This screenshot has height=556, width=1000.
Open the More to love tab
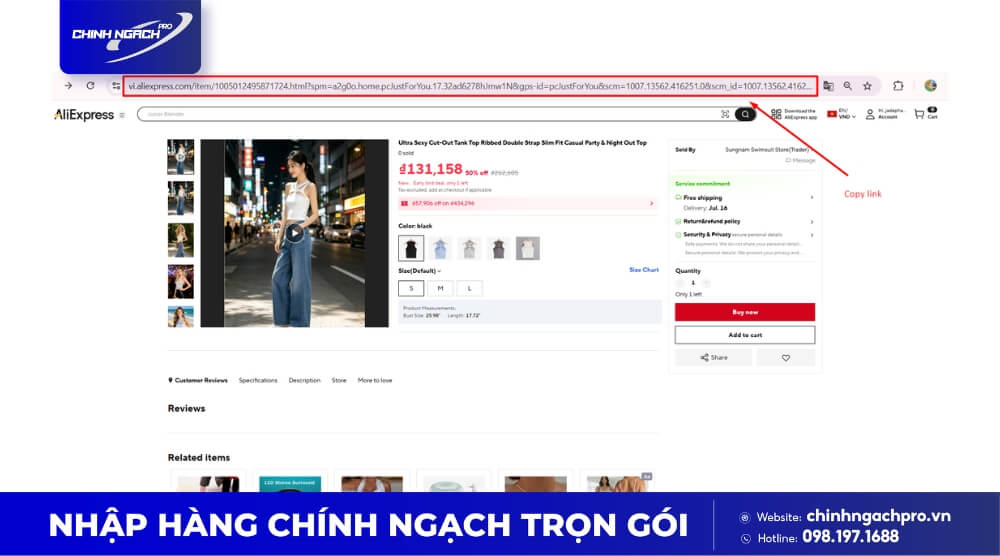375,380
